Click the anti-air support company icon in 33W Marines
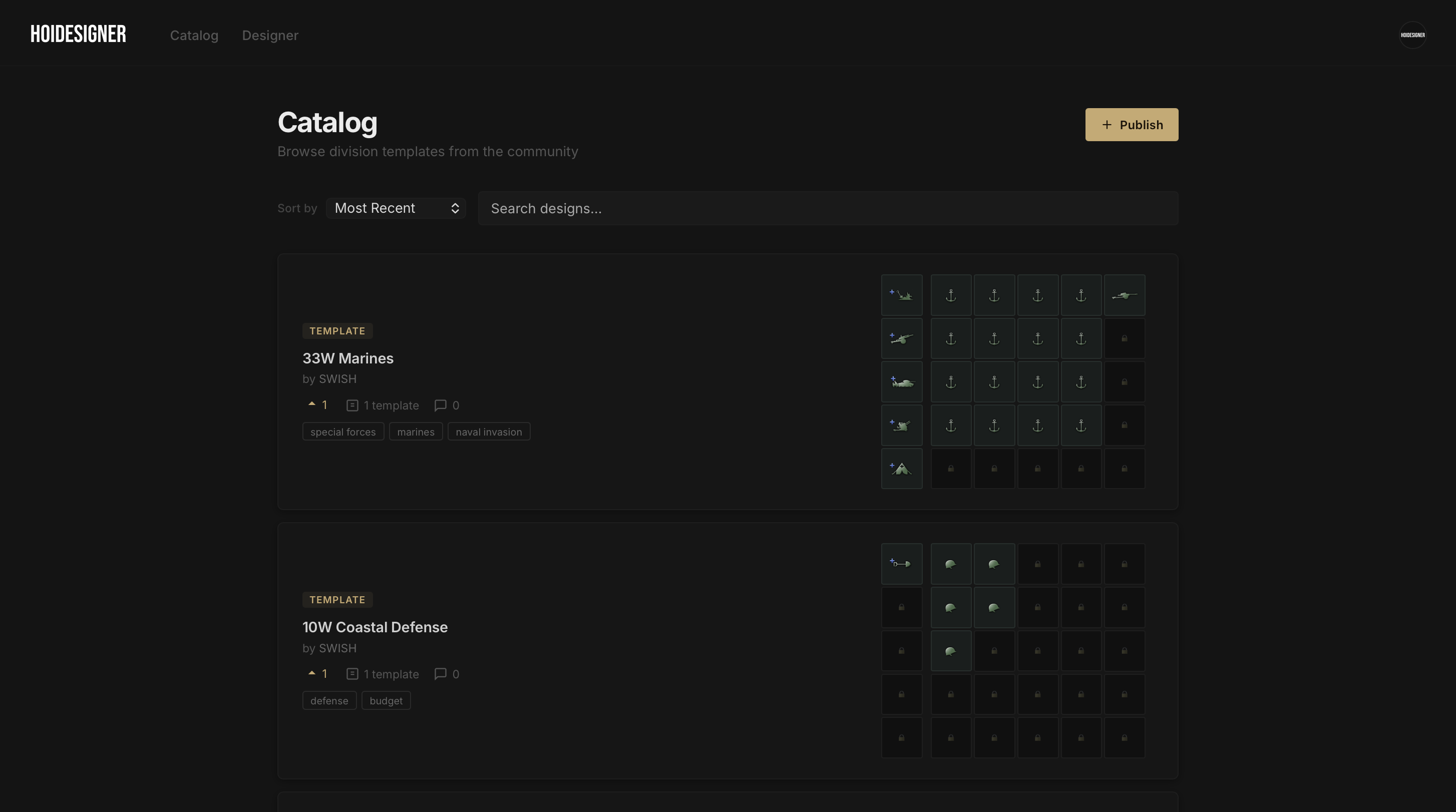Image resolution: width=1456 pixels, height=812 pixels. point(902,425)
